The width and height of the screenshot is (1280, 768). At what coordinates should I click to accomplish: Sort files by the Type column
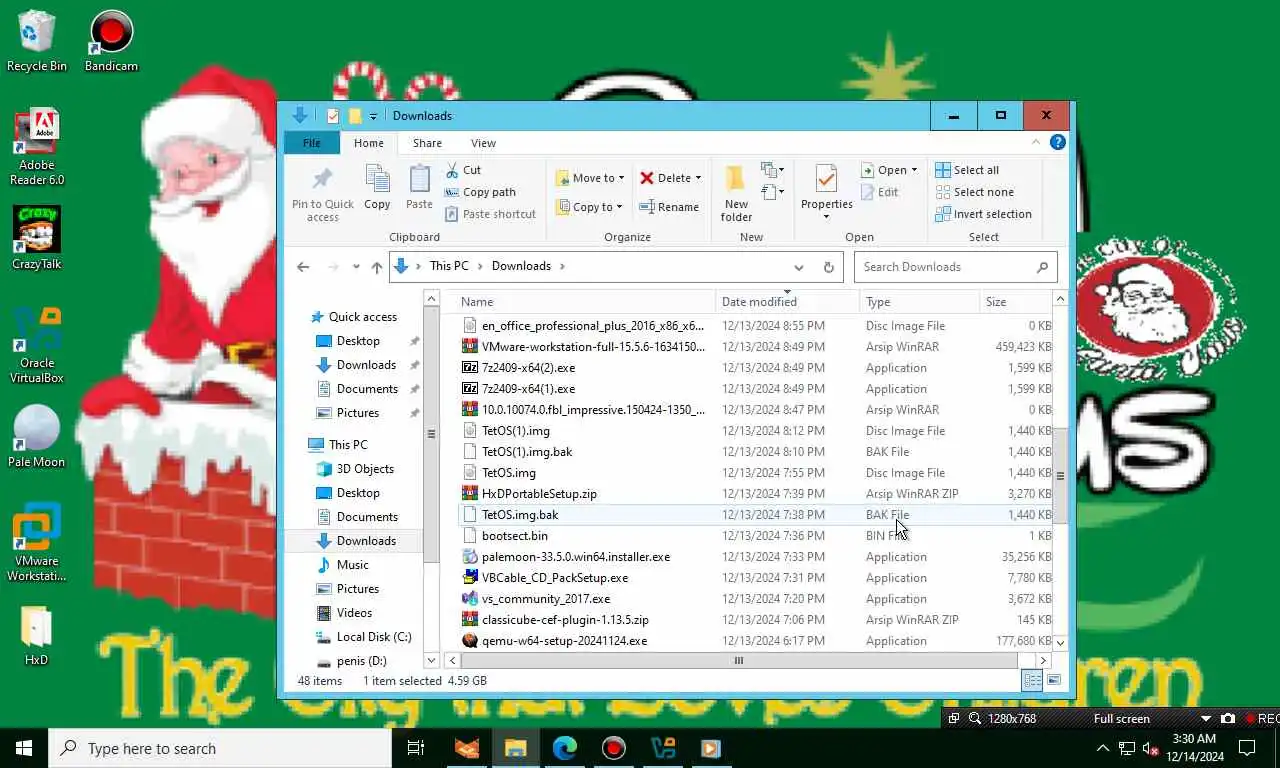tap(919, 302)
